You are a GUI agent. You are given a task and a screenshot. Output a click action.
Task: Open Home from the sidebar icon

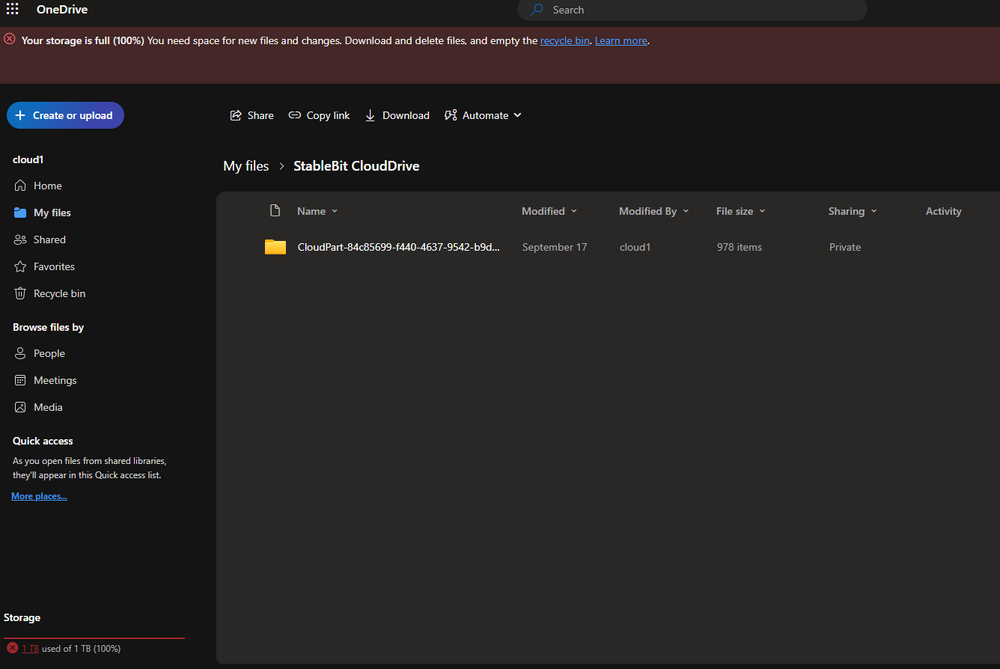(x=20, y=185)
